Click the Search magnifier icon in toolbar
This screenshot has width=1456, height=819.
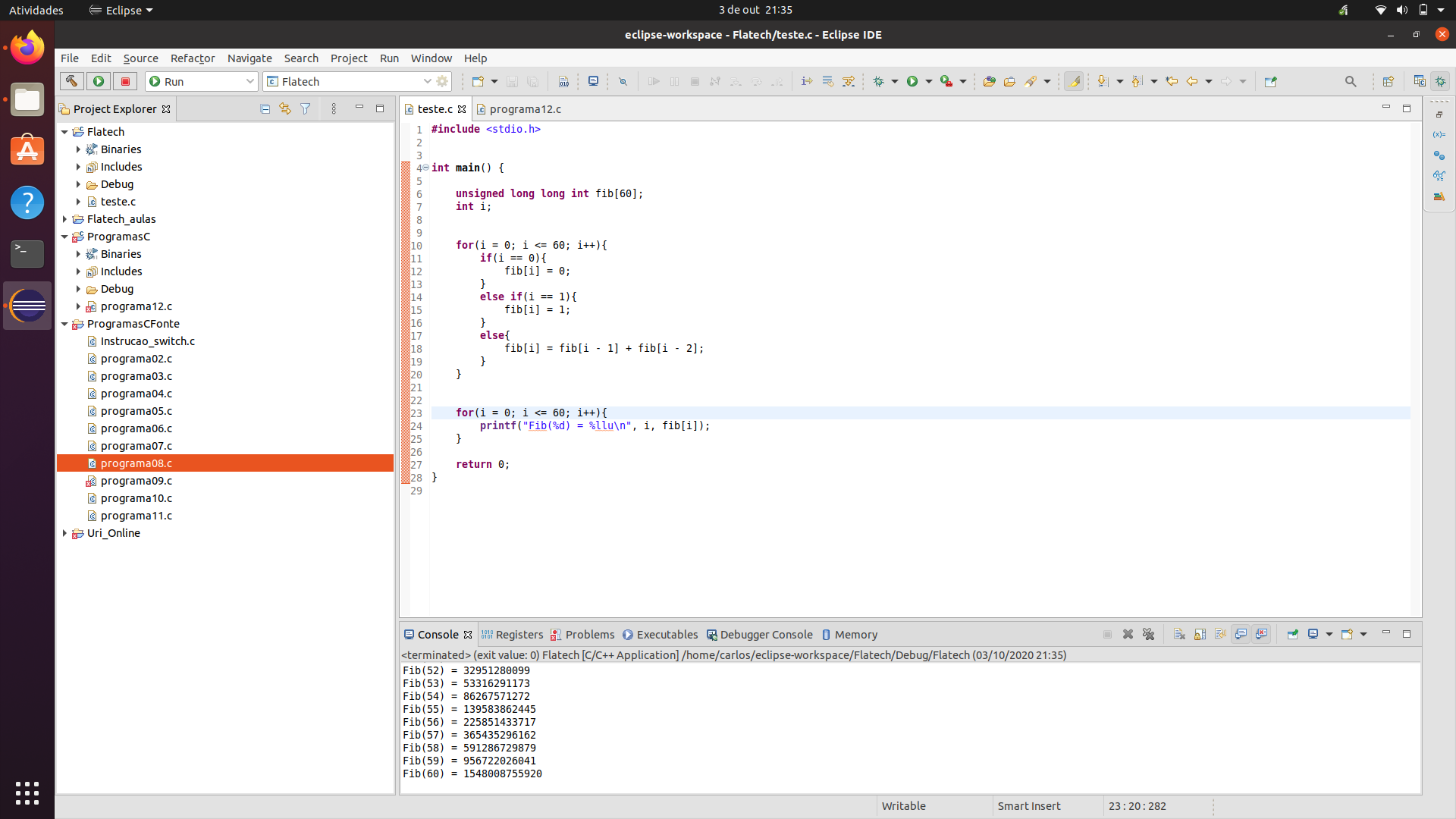pos(1350,81)
